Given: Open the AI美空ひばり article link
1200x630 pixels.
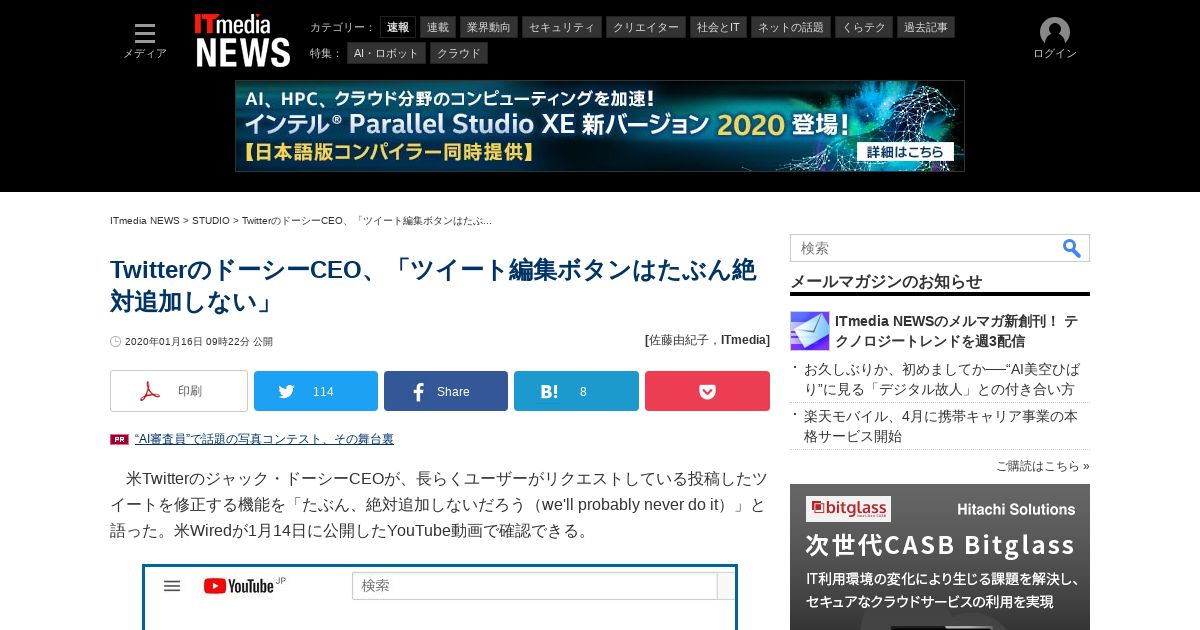Looking at the screenshot, I should (940, 379).
